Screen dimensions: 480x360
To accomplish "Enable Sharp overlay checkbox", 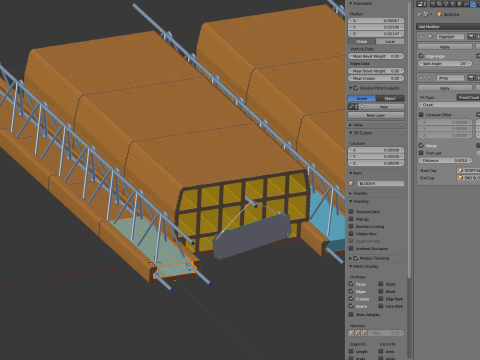I will [x=381, y=284].
